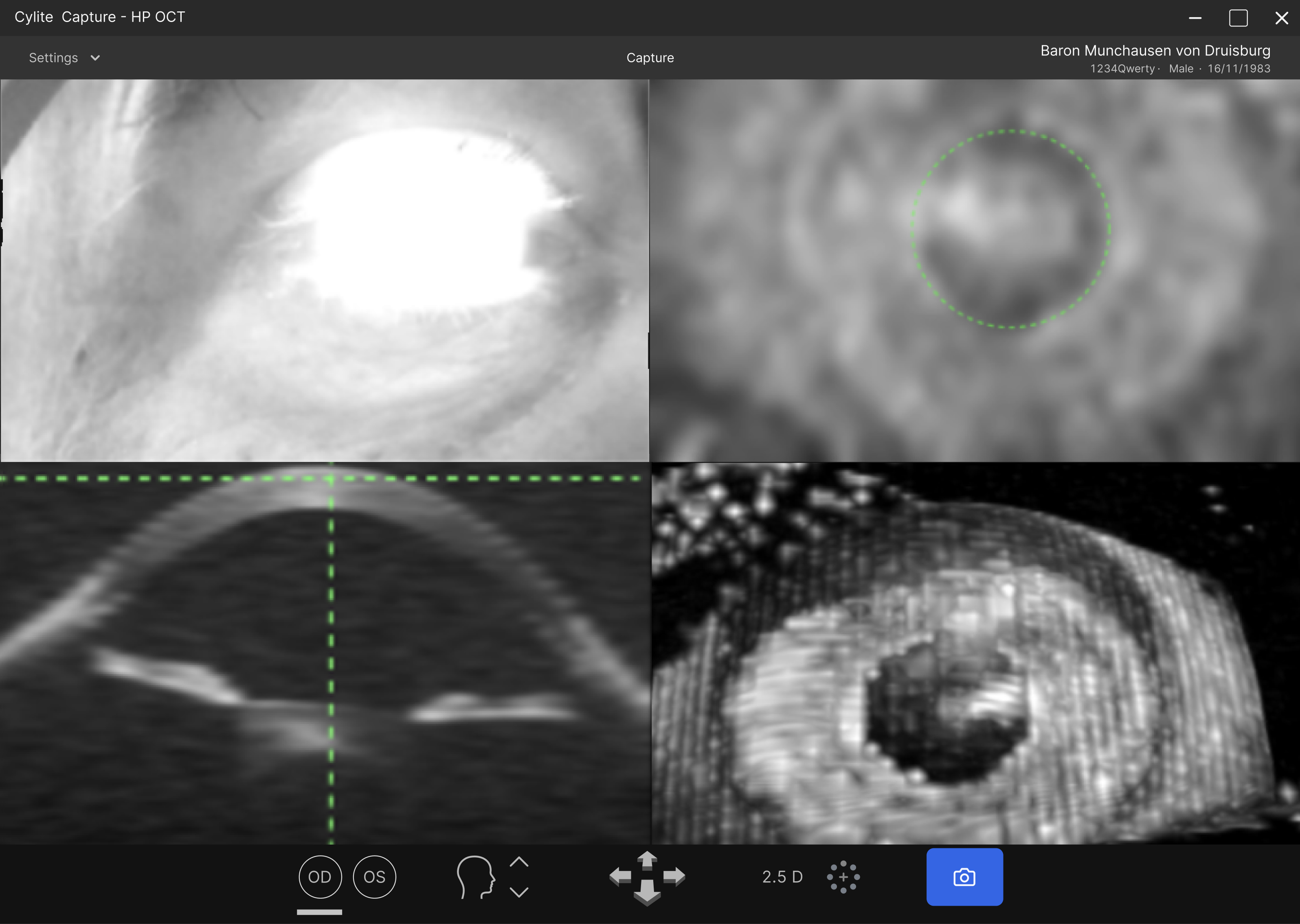Select the Capture tab heading
The image size is (1300, 924).
[650, 57]
